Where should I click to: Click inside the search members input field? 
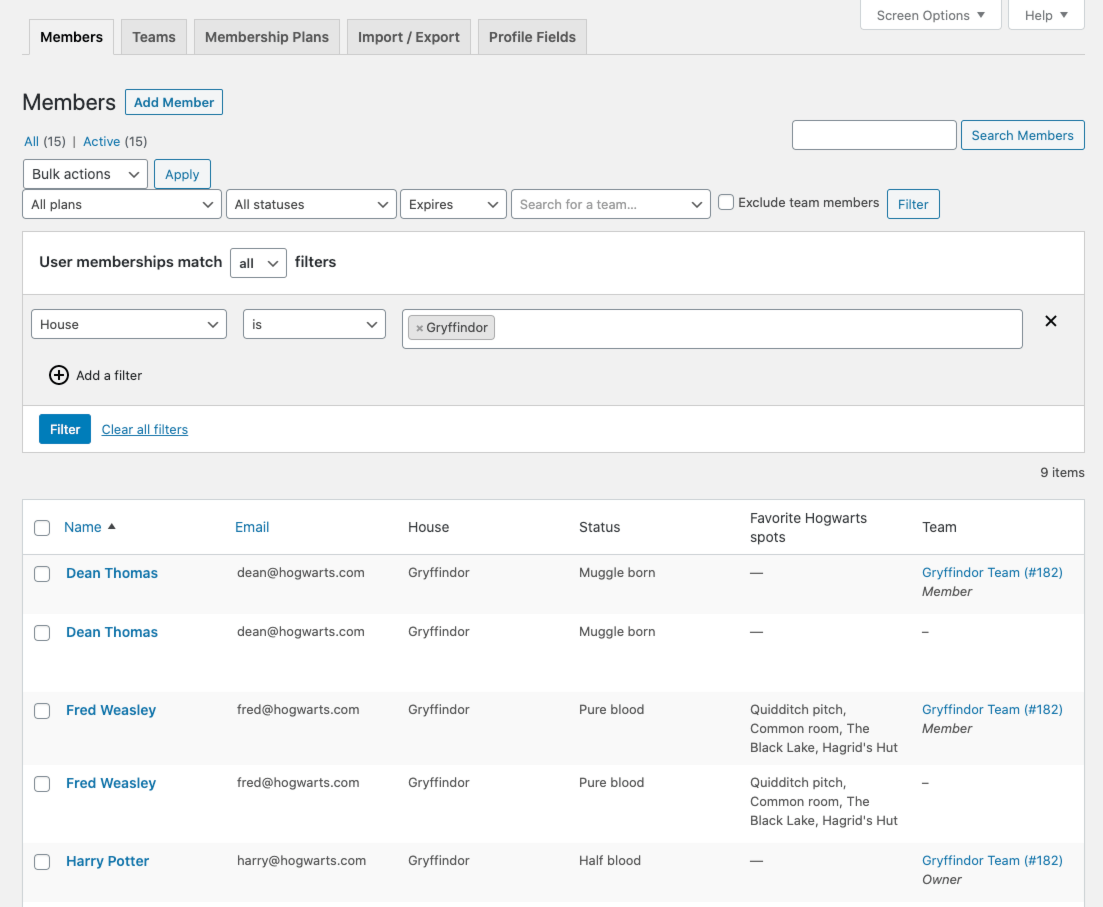point(873,134)
